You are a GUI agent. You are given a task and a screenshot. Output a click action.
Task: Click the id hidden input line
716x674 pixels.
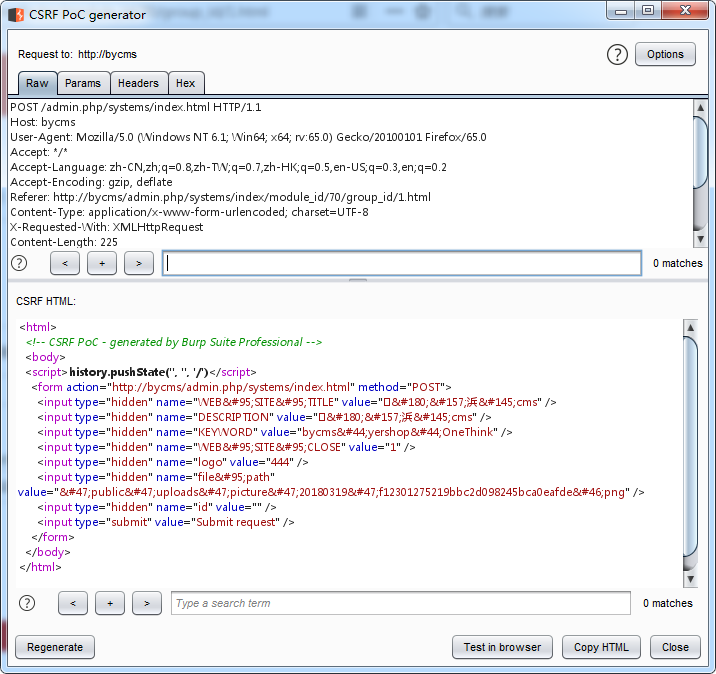click(x=157, y=507)
